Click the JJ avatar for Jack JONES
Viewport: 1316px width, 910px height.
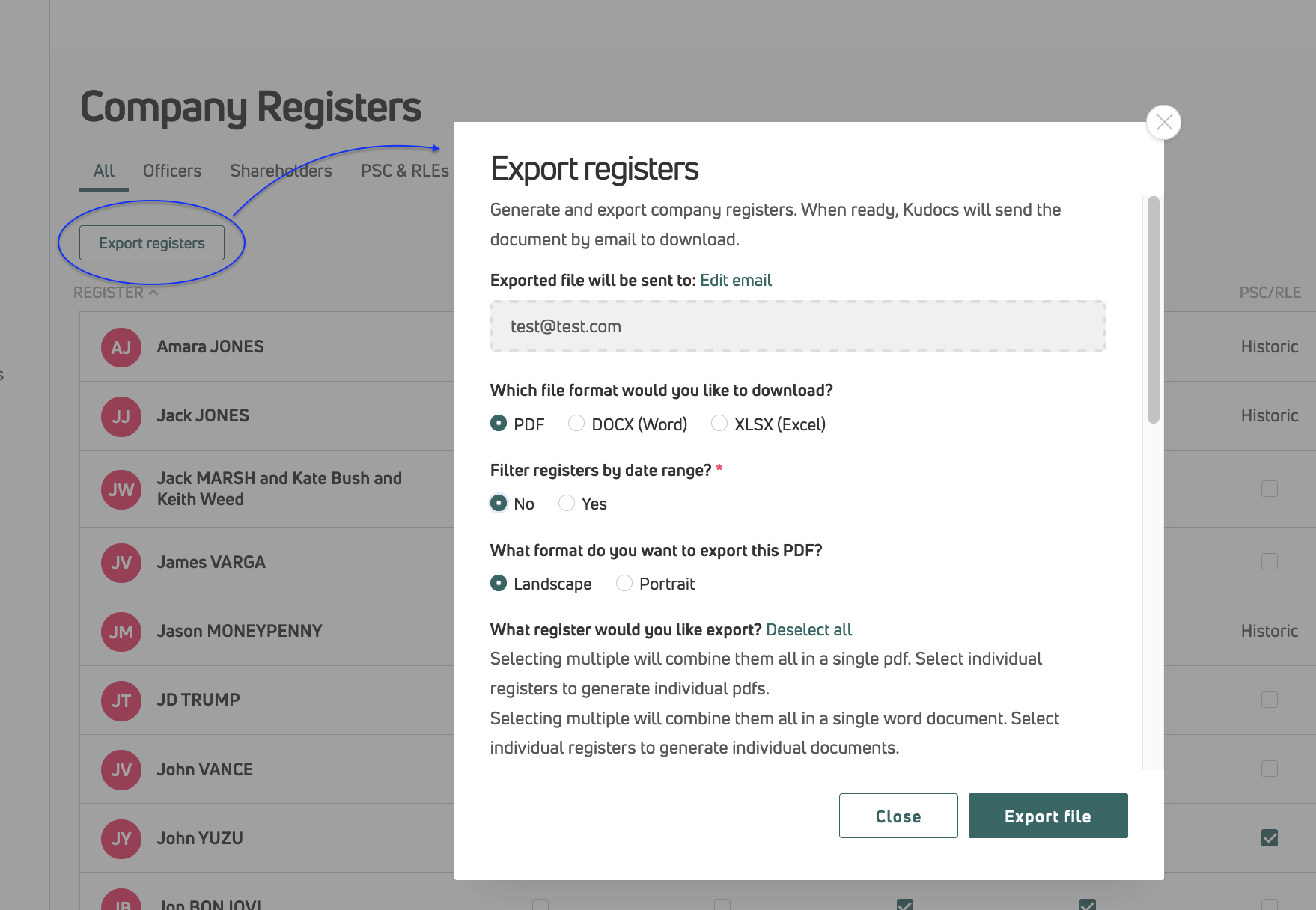click(121, 416)
